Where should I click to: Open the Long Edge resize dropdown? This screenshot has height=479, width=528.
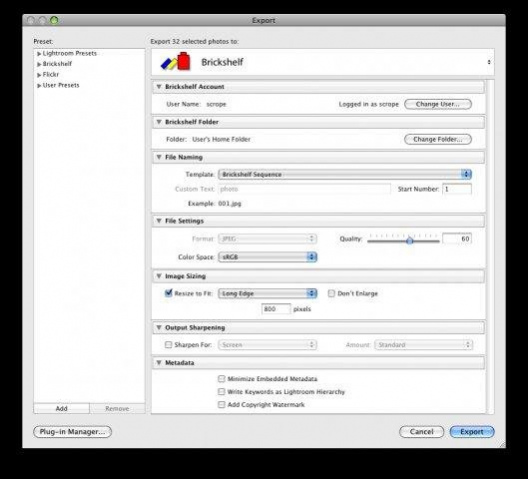[x=267, y=293]
